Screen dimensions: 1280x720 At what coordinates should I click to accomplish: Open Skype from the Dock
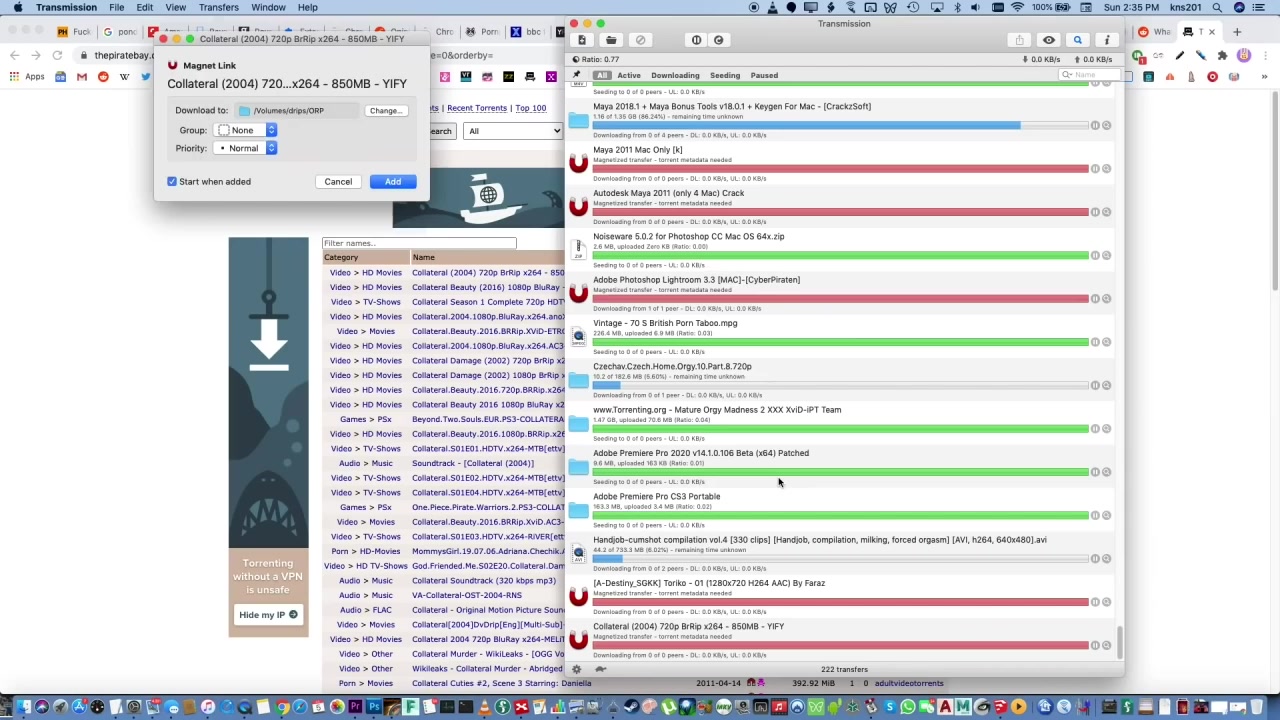point(889,707)
